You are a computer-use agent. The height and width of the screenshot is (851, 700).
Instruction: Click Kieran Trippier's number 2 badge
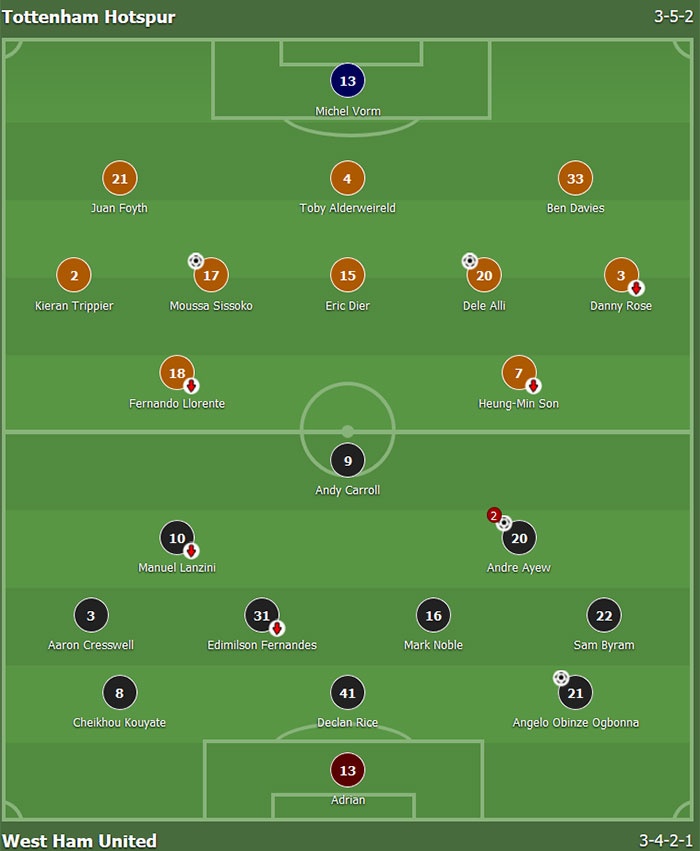[74, 275]
